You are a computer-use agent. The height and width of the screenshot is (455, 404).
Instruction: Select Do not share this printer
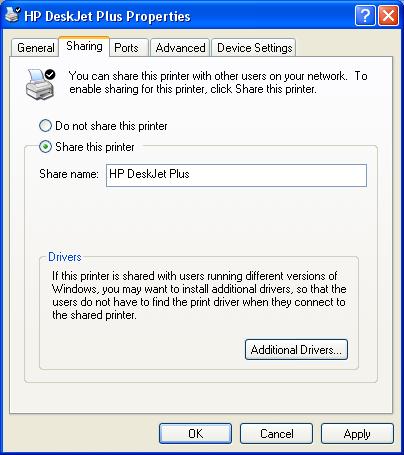[103, 126]
